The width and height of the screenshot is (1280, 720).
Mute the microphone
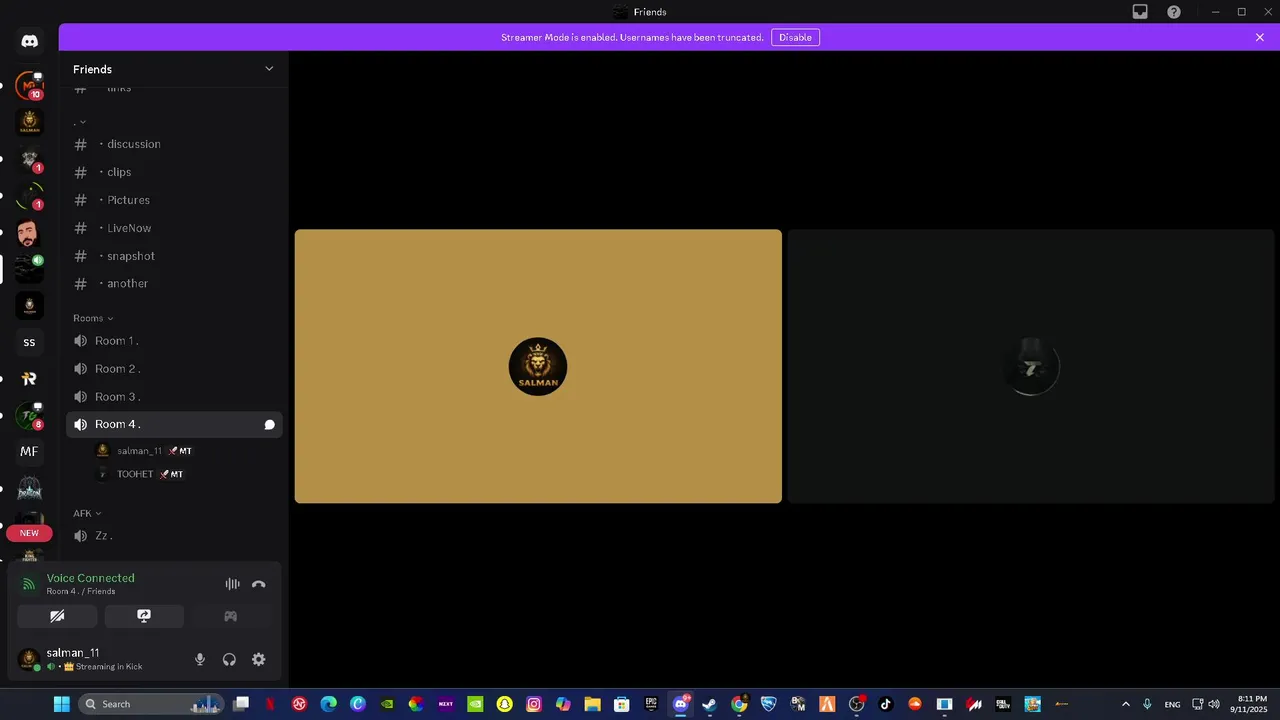pyautogui.click(x=200, y=659)
